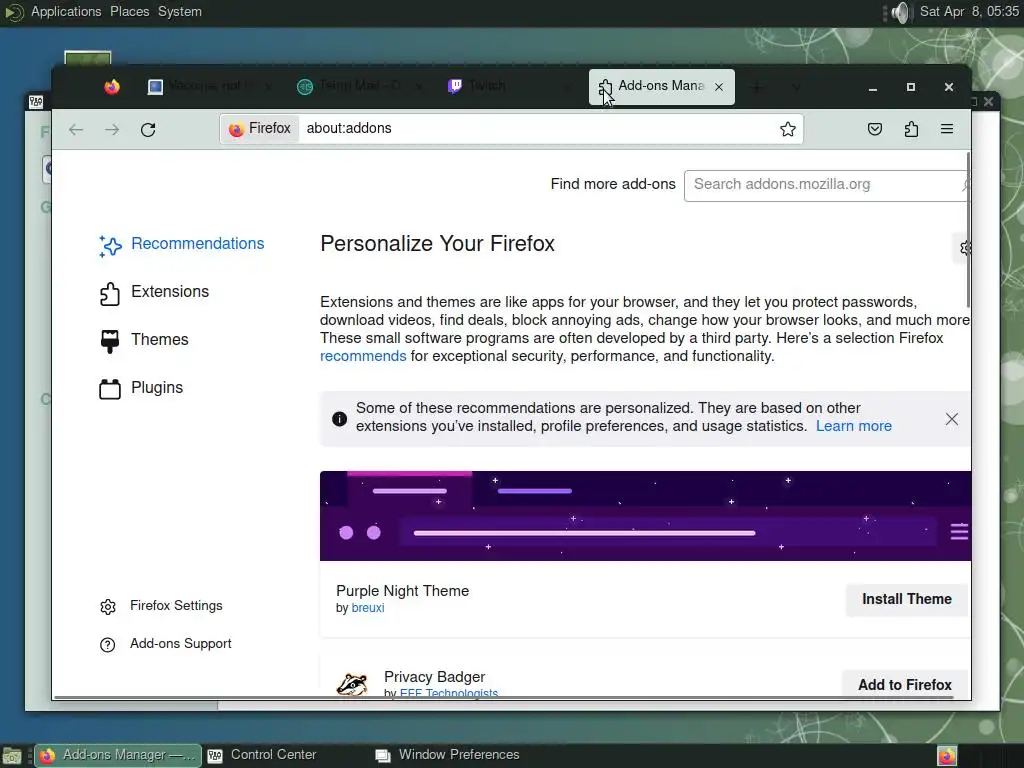Reload the current page
This screenshot has width=1024, height=768.
tap(148, 129)
